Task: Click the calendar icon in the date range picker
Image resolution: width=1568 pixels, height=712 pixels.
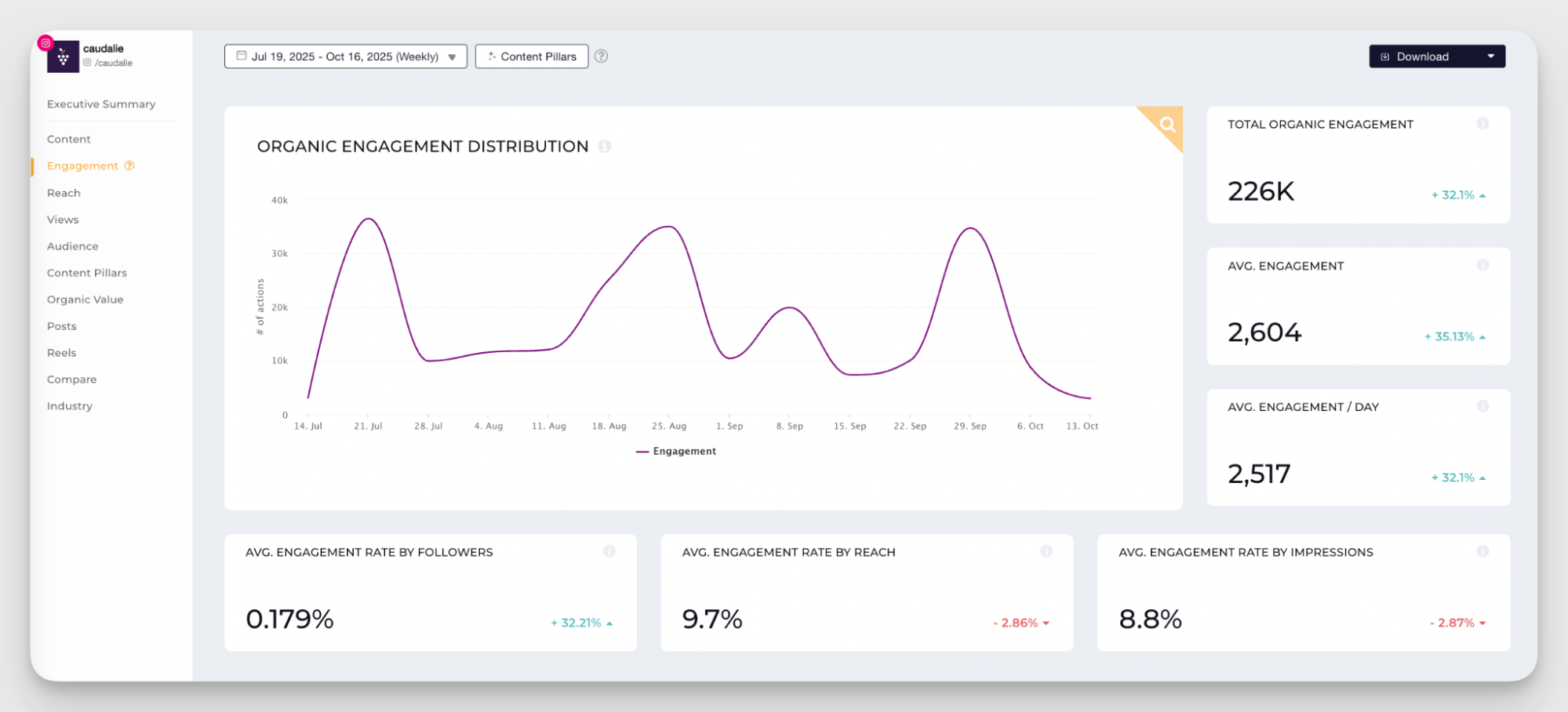Action: click(242, 56)
